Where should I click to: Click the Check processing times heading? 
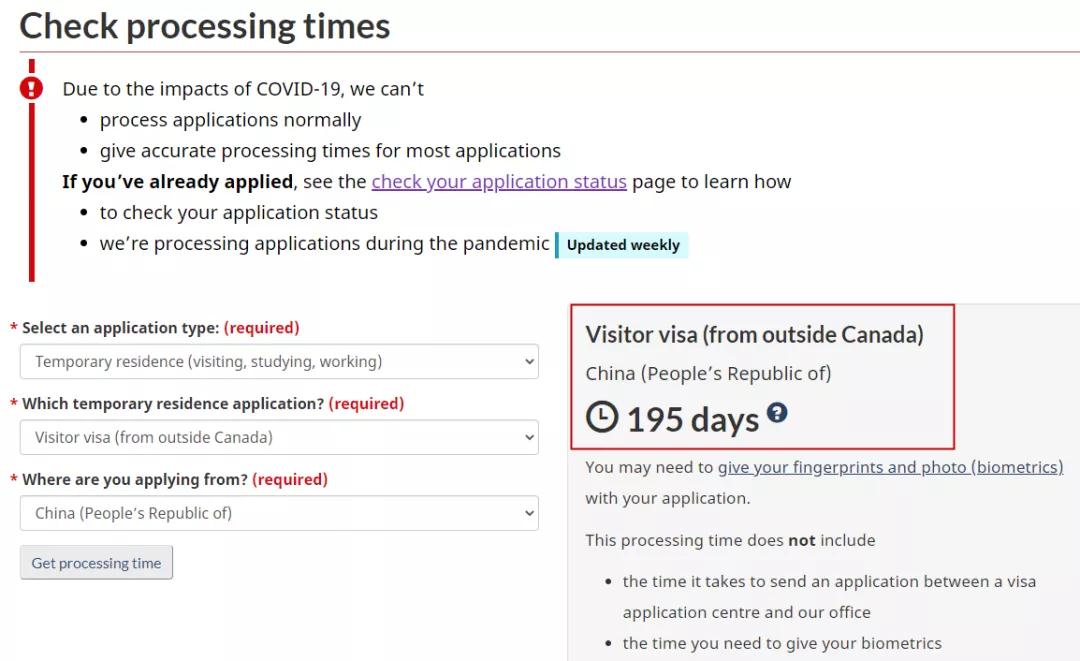205,26
